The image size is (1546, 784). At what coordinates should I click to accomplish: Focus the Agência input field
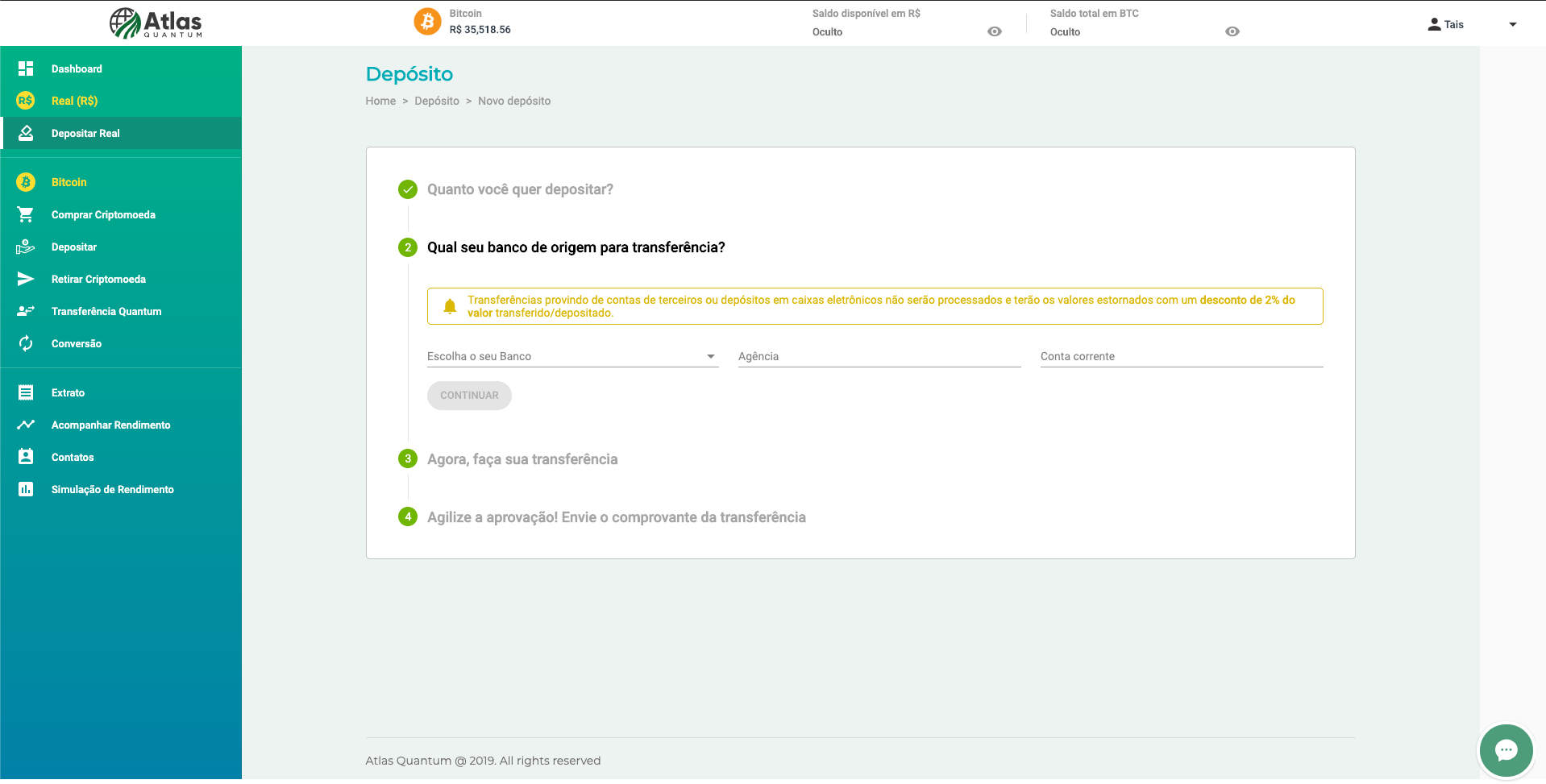coord(879,356)
